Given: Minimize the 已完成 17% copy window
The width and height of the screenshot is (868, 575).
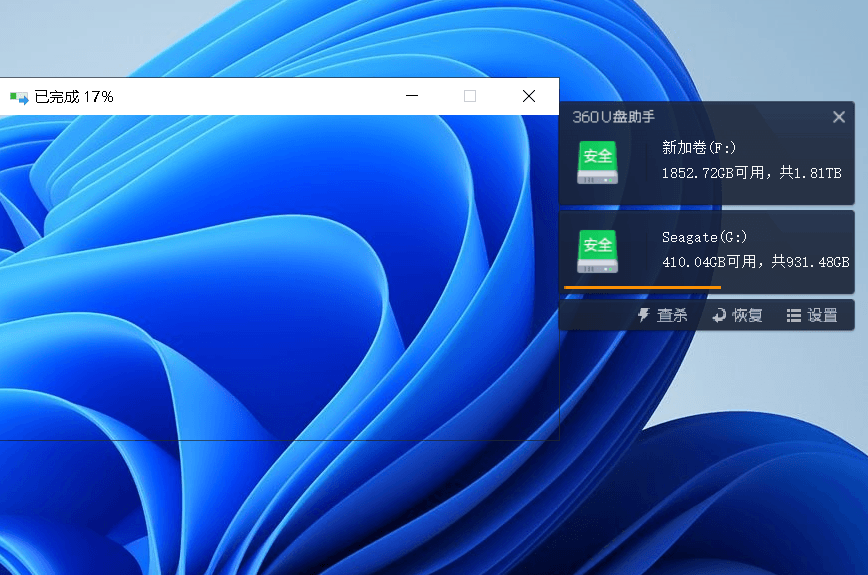Looking at the screenshot, I should [x=412, y=96].
